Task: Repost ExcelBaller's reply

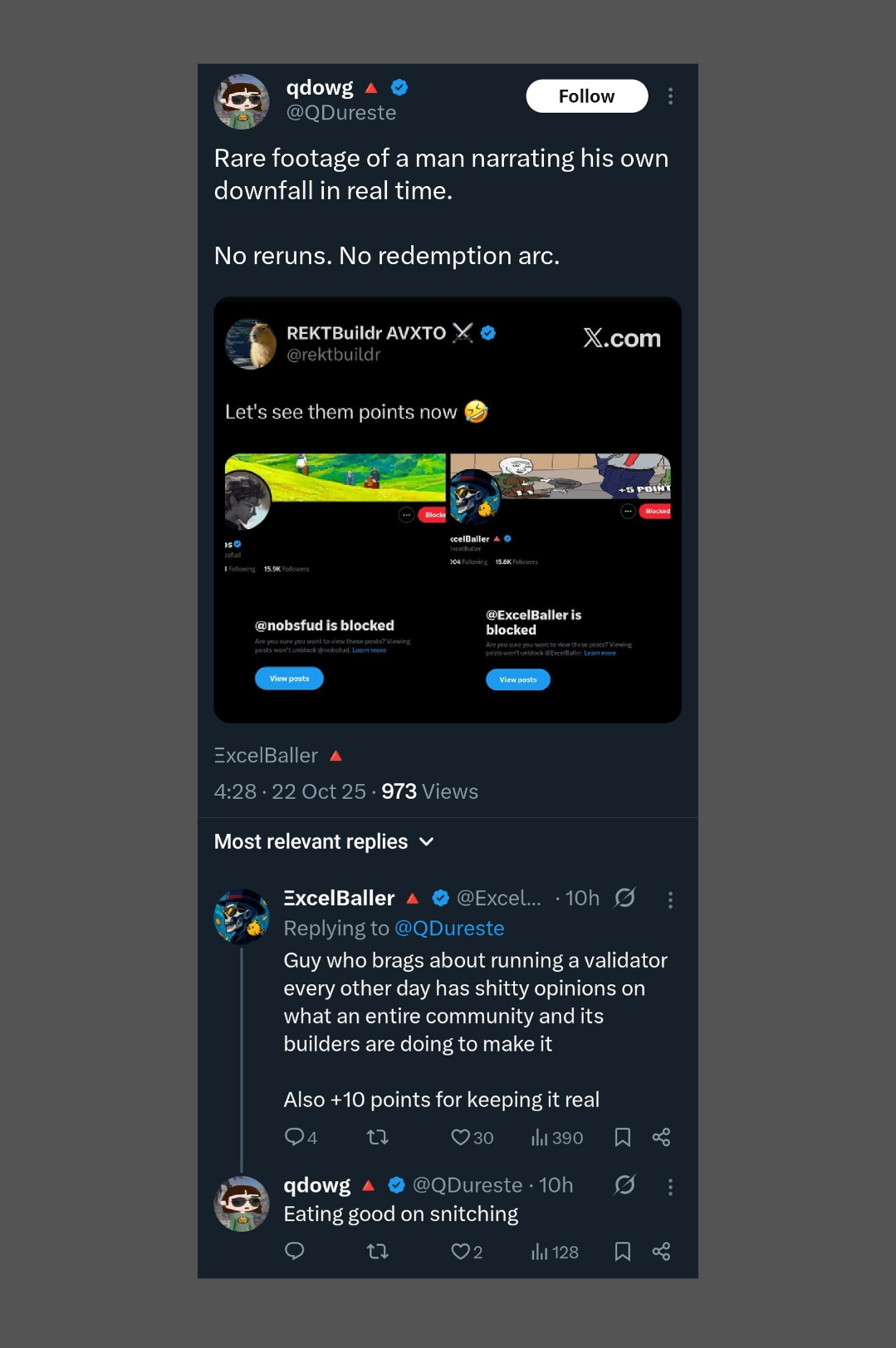Action: coord(378,1137)
